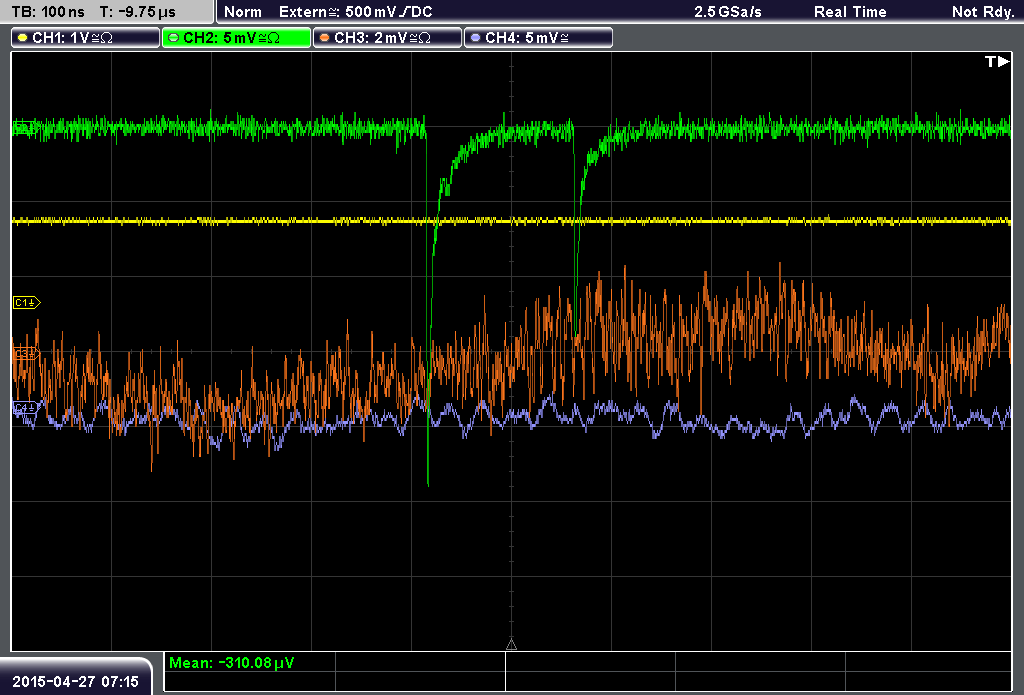Select the CH2: 5mV channel tab
Viewport: 1024px width, 695px height.
(236, 38)
